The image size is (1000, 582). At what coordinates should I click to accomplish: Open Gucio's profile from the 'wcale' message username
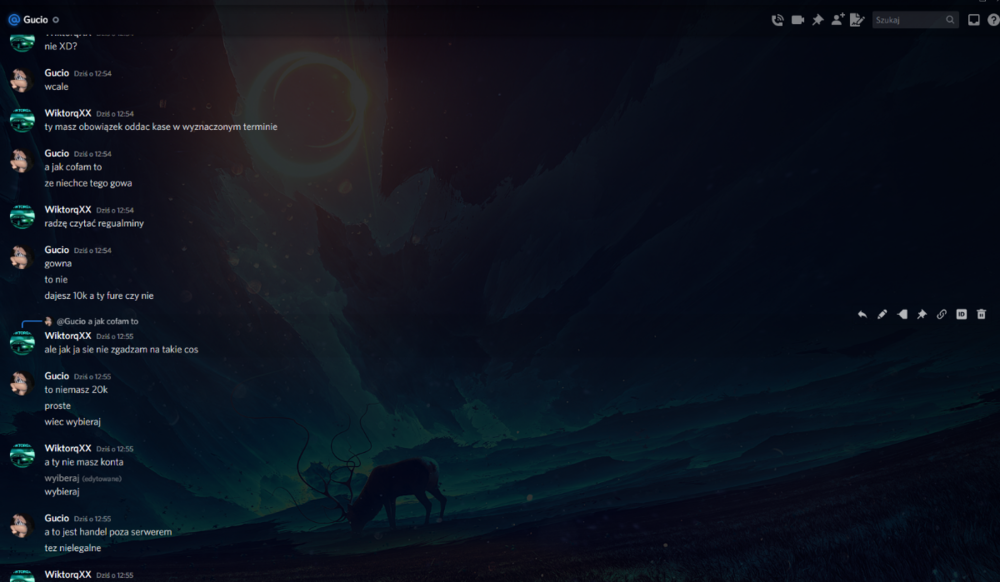[57, 73]
